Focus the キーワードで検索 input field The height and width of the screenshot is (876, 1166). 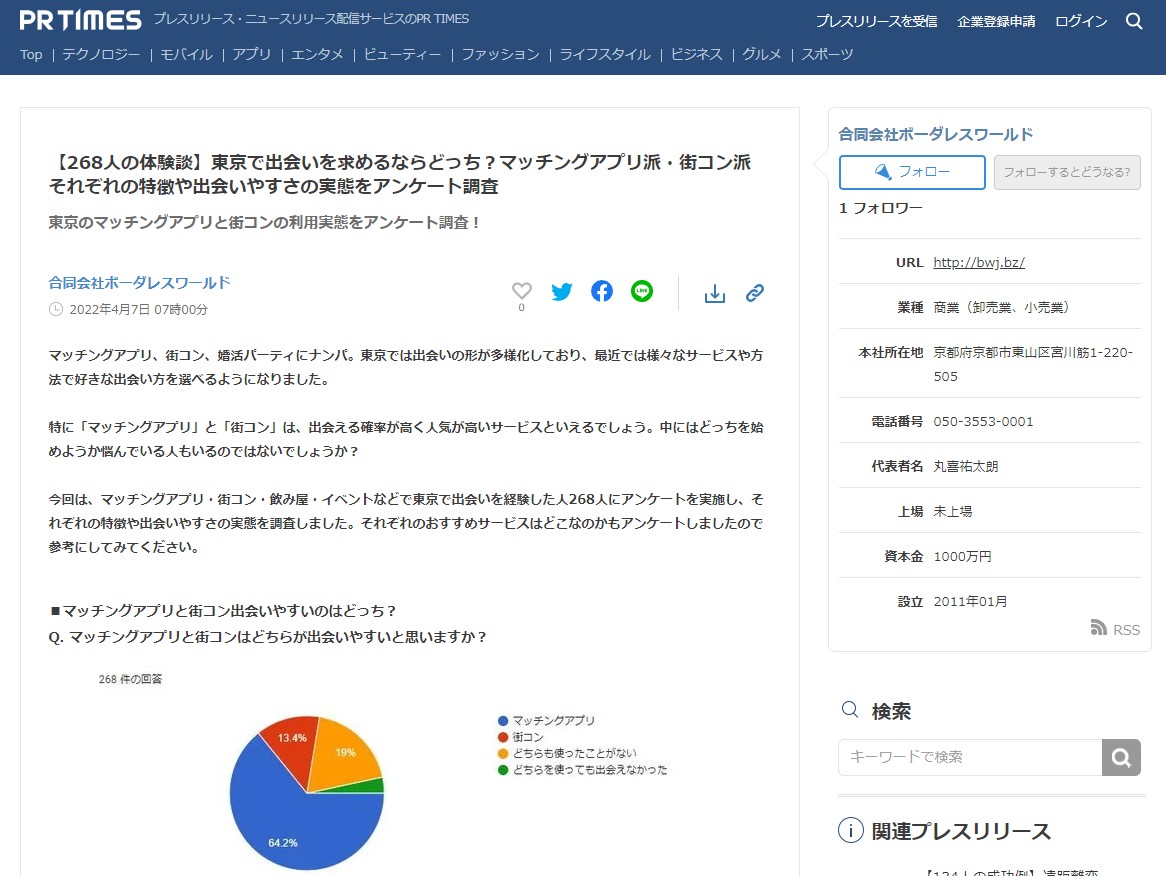click(970, 757)
